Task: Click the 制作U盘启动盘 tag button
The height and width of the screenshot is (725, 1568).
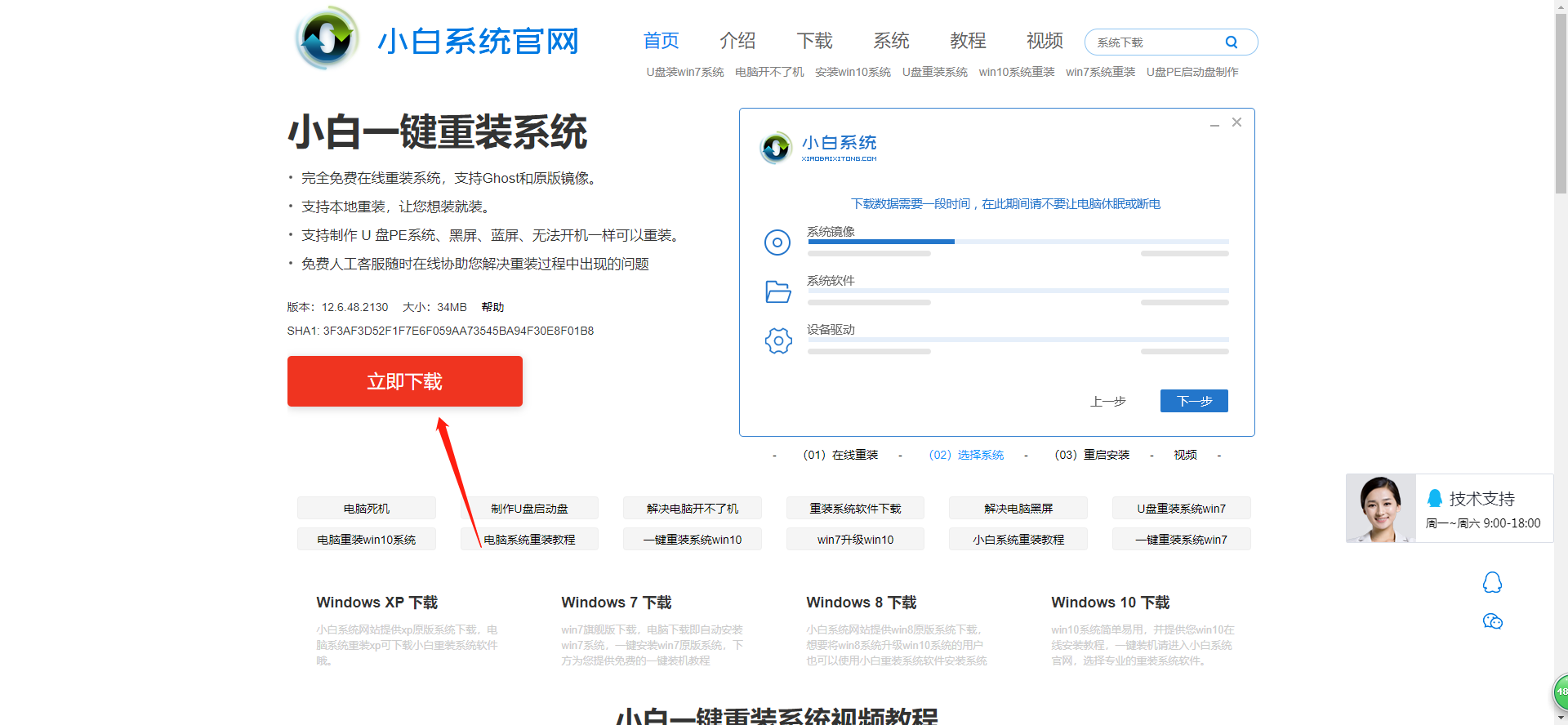Action: click(x=529, y=509)
